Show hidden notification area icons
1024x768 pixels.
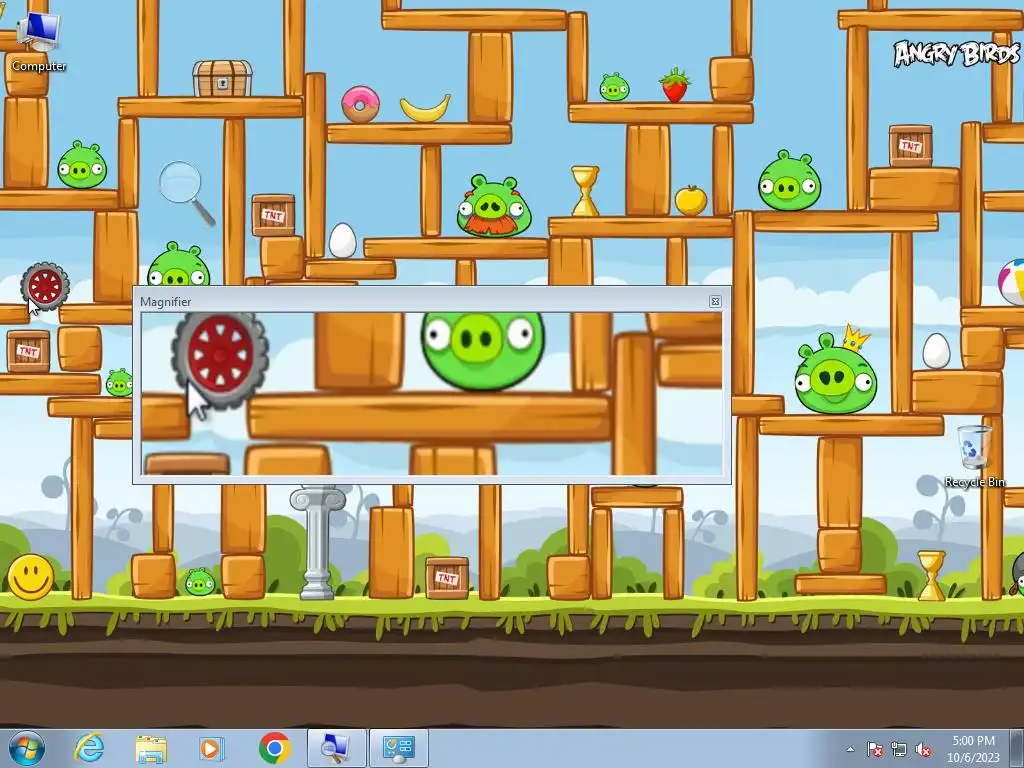(x=850, y=749)
